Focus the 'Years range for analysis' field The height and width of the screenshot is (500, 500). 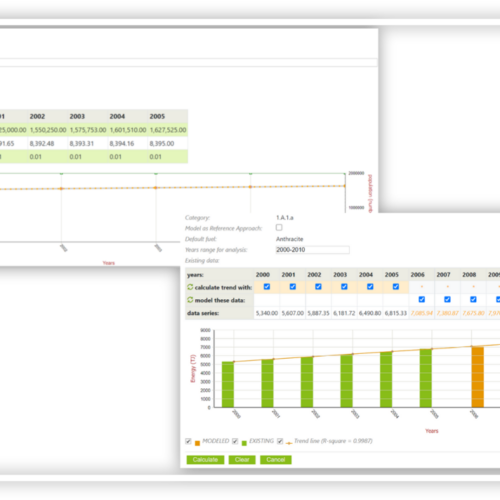[312, 250]
